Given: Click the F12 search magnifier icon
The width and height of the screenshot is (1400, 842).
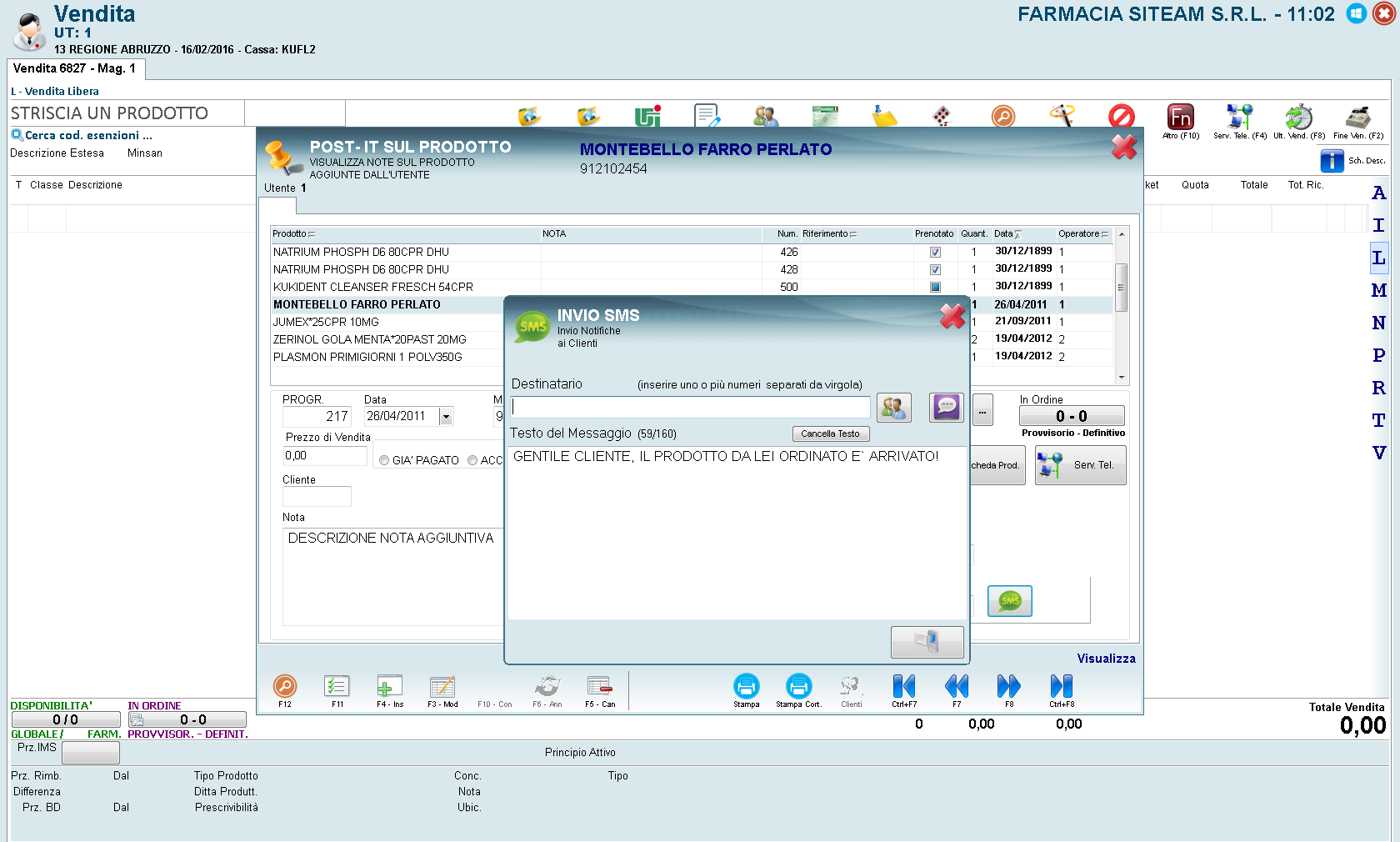Looking at the screenshot, I should pos(285,686).
